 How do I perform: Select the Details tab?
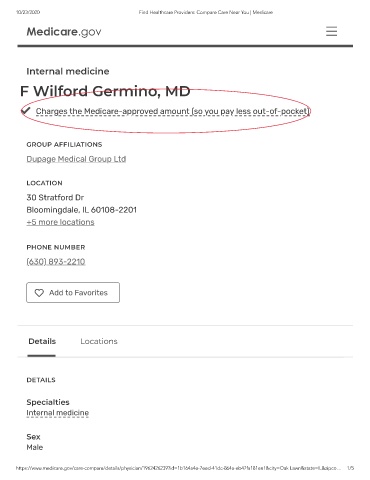click(42, 341)
